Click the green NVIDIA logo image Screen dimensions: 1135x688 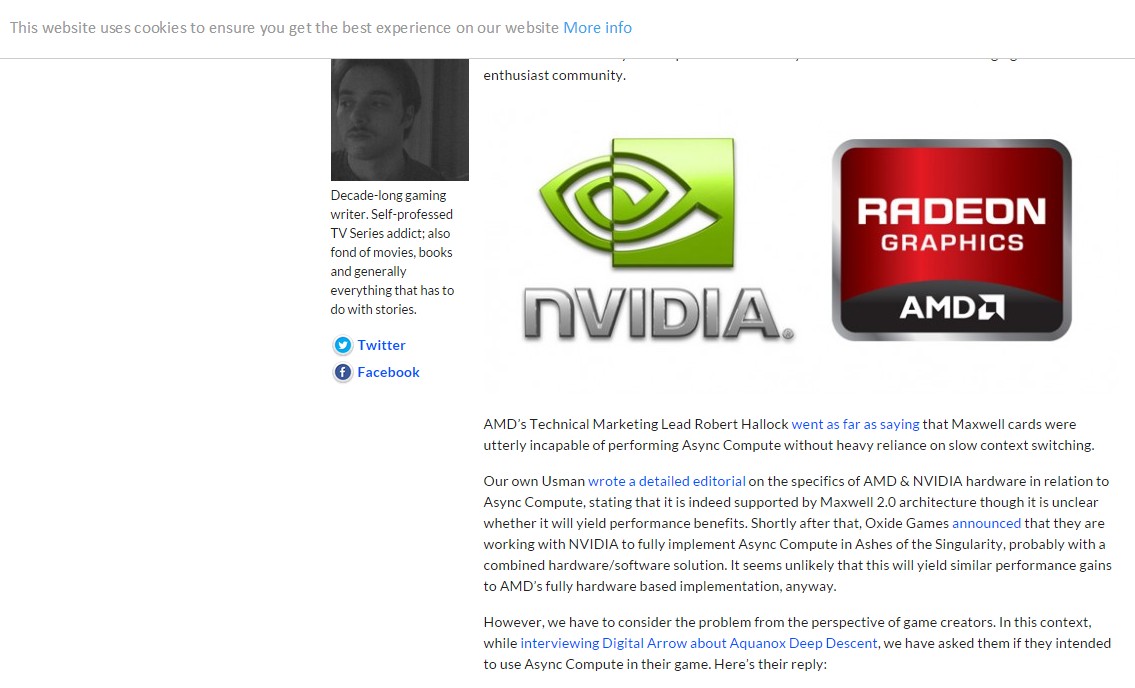[636, 206]
